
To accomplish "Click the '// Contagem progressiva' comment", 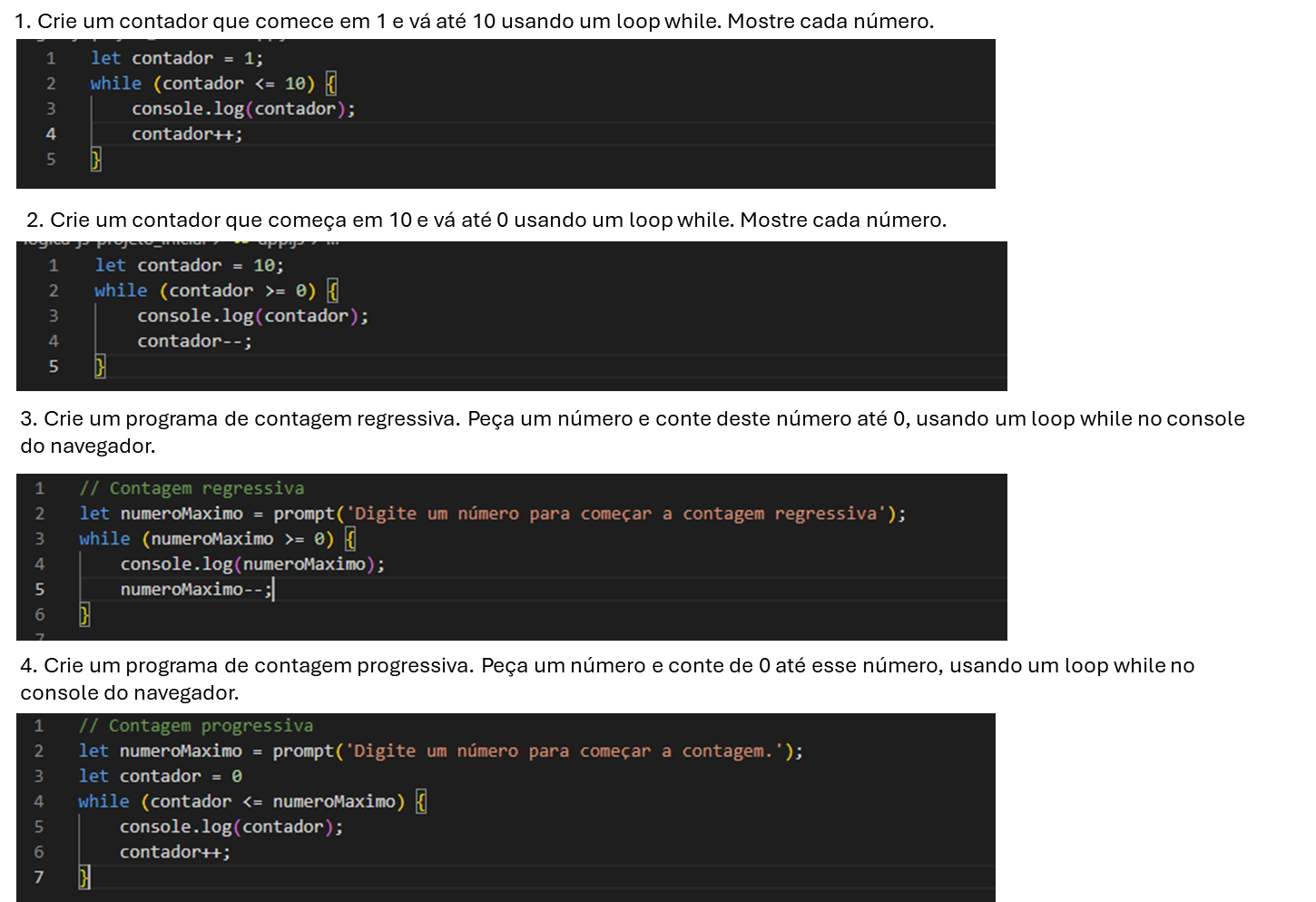I will click(x=196, y=726).
